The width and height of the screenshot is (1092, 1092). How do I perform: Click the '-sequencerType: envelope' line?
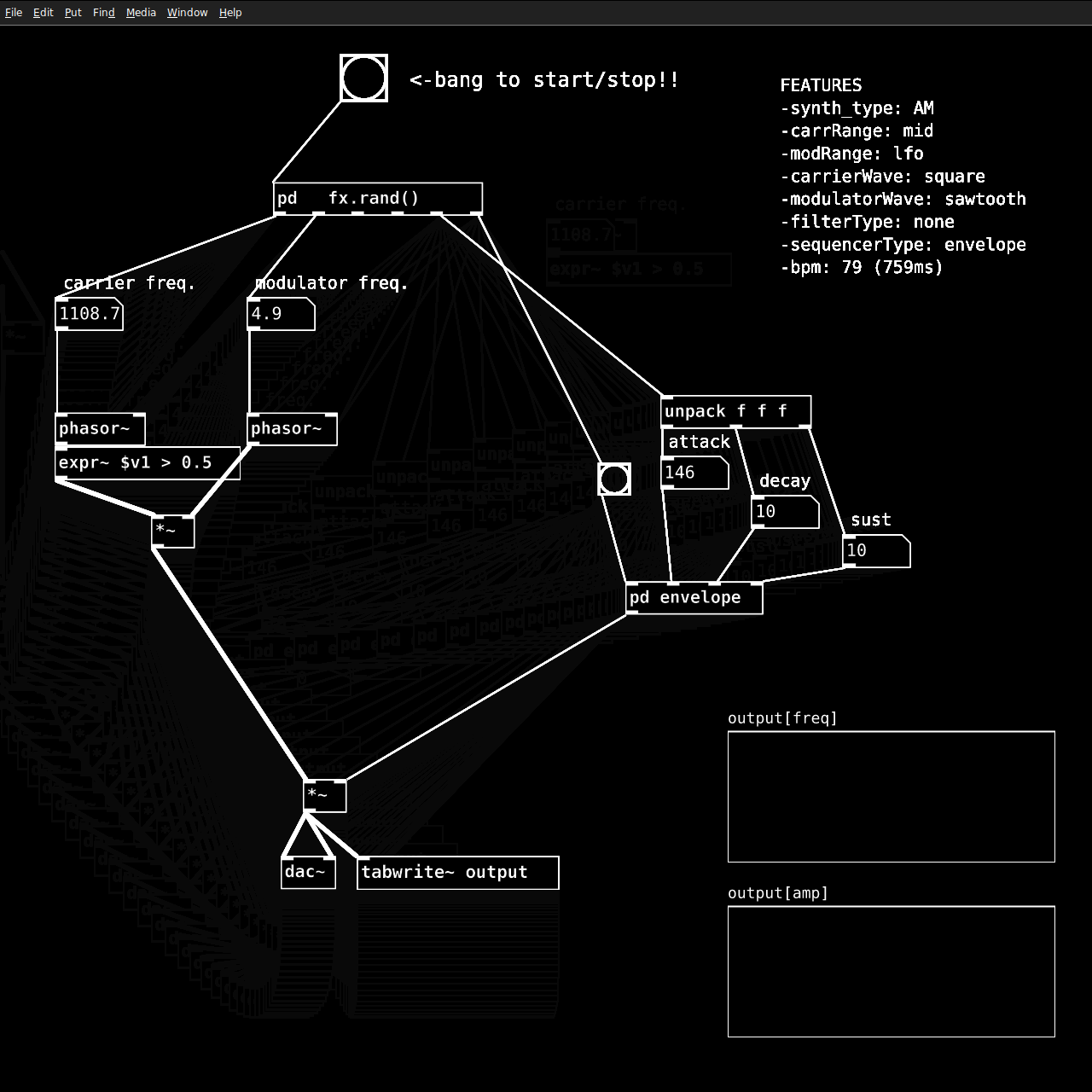pyautogui.click(x=903, y=245)
